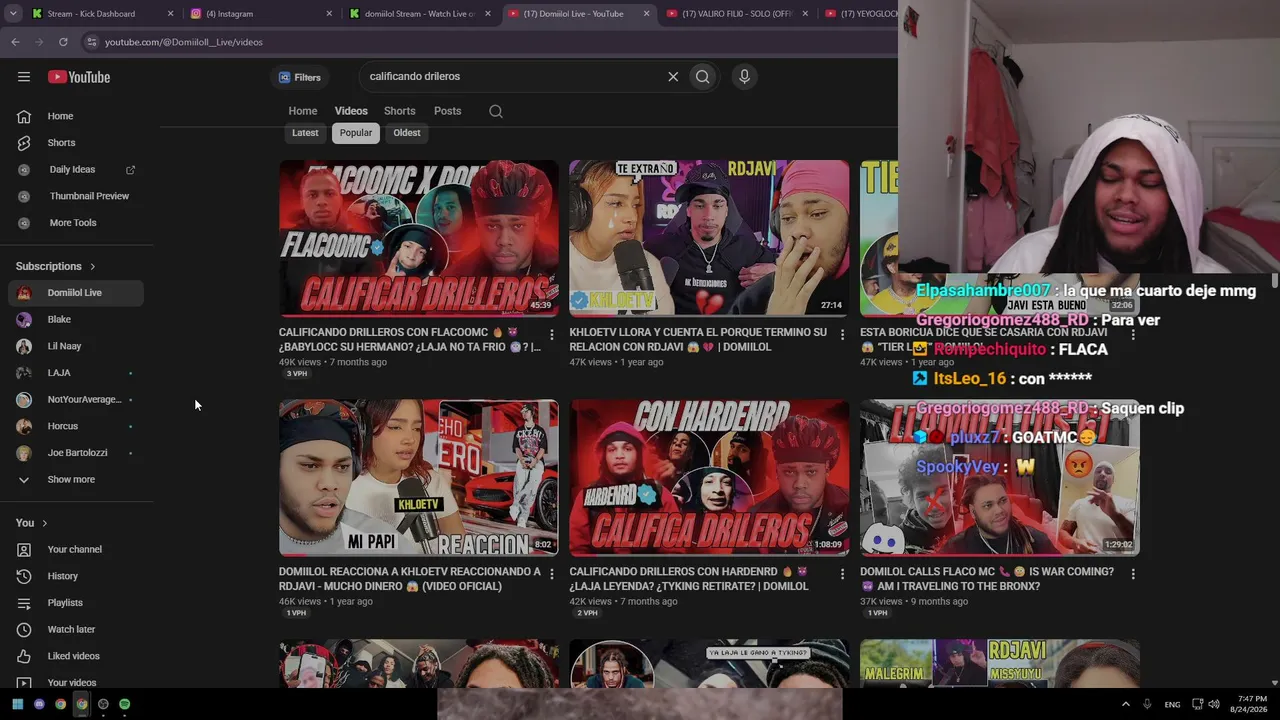Switch to the channel Shorts tab
Image resolution: width=1280 pixels, height=720 pixels.
coord(399,111)
